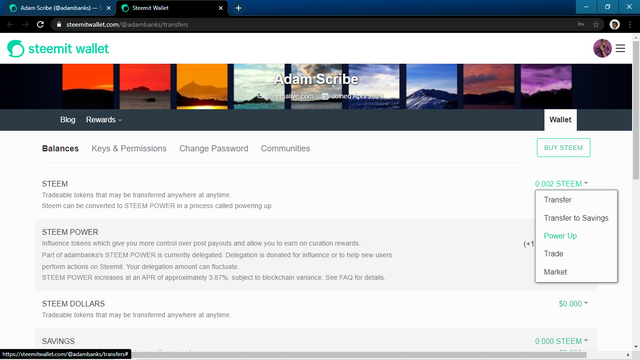
Task: Choose Transfer from the STEEM menu
Action: pyautogui.click(x=558, y=200)
